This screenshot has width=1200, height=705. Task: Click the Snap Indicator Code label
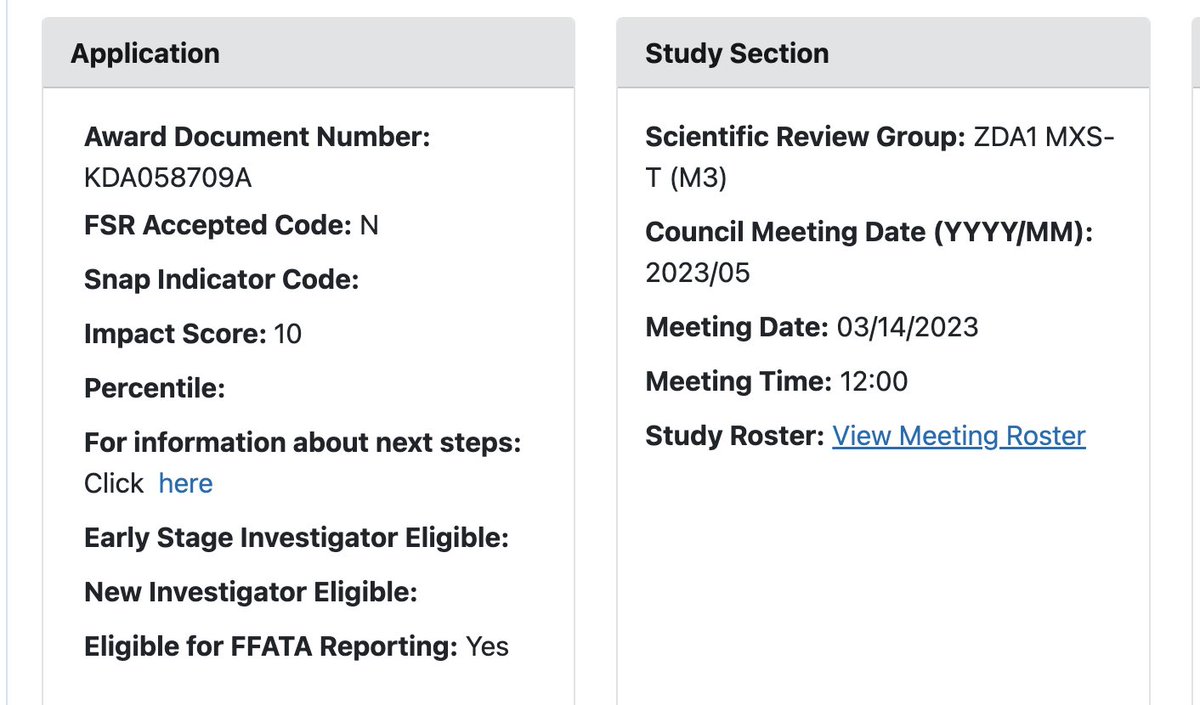pyautogui.click(x=221, y=279)
